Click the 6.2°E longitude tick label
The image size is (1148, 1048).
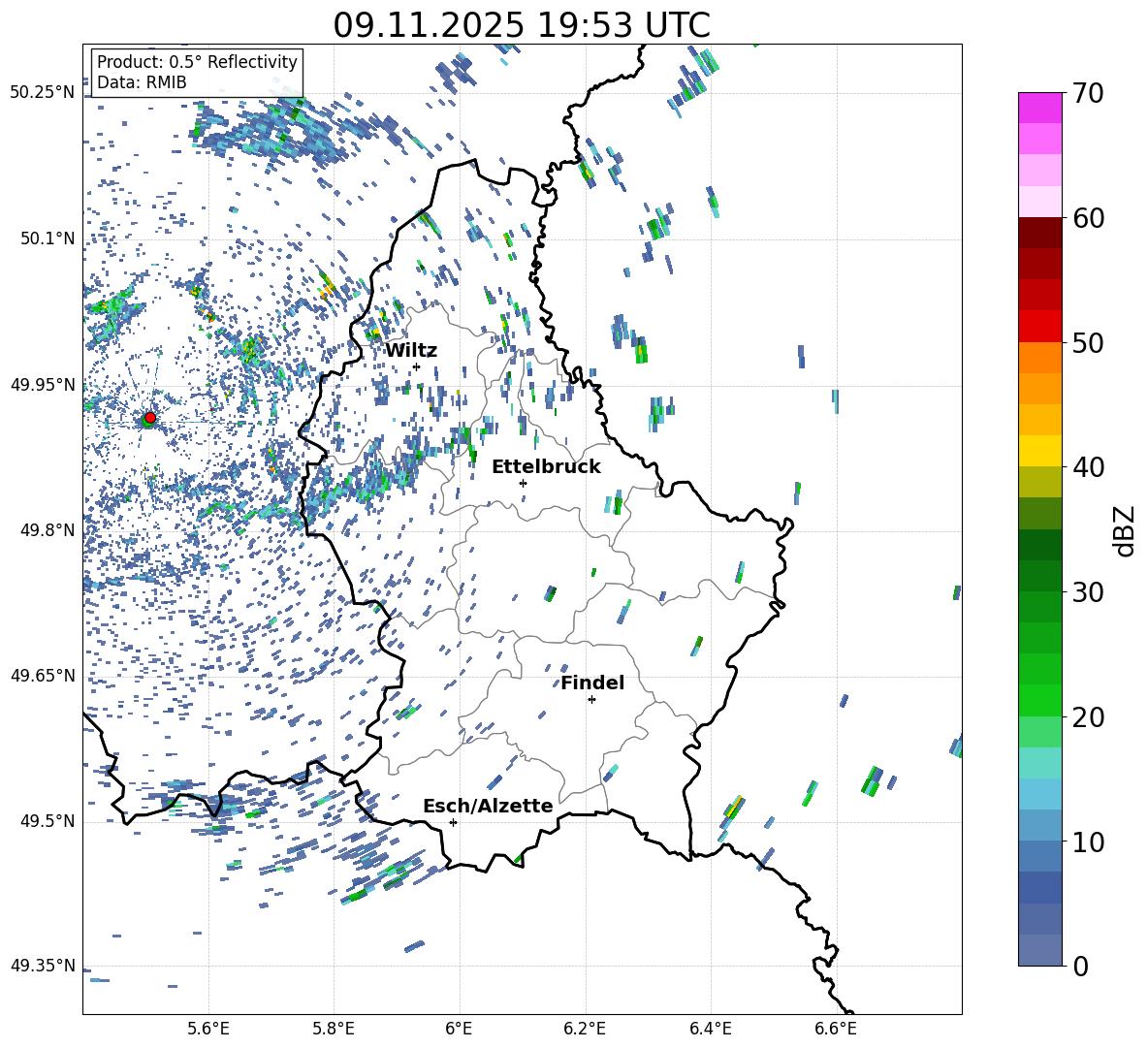click(x=586, y=1029)
